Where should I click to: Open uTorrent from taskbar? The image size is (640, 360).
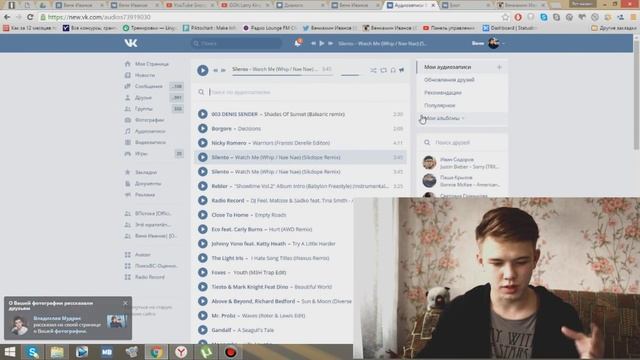(206, 352)
